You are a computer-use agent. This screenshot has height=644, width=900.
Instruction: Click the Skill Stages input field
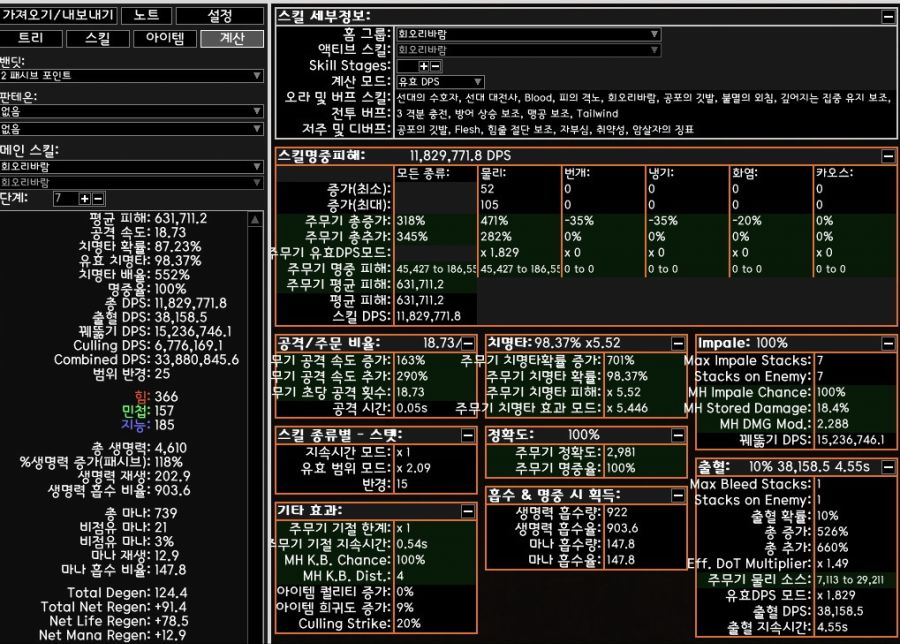click(407, 66)
